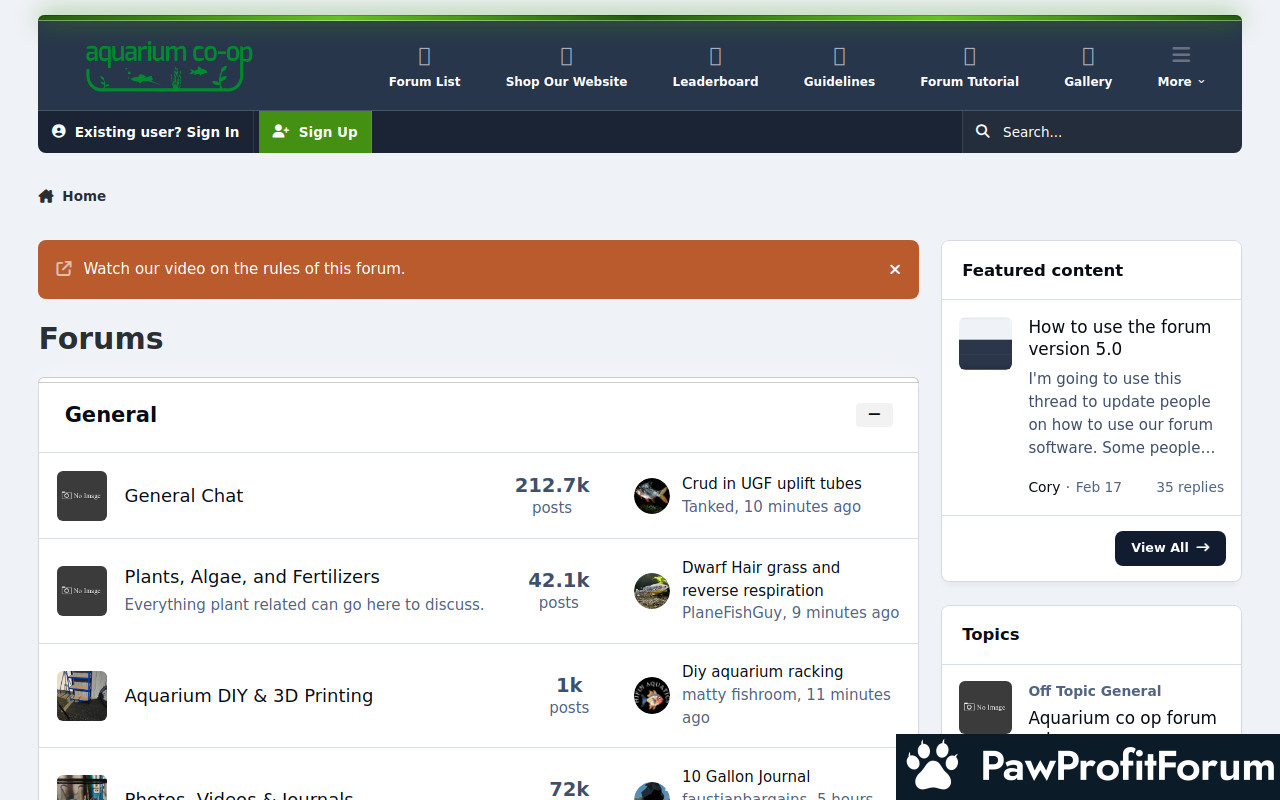Open matty fishroom profile link
This screenshot has width=1280, height=800.
tap(739, 695)
